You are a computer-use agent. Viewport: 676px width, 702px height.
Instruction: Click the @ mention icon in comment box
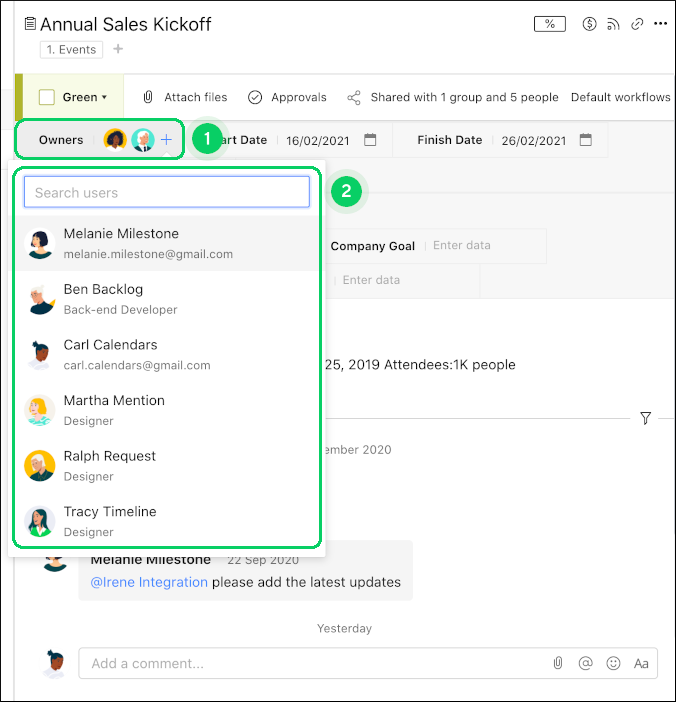pos(585,663)
